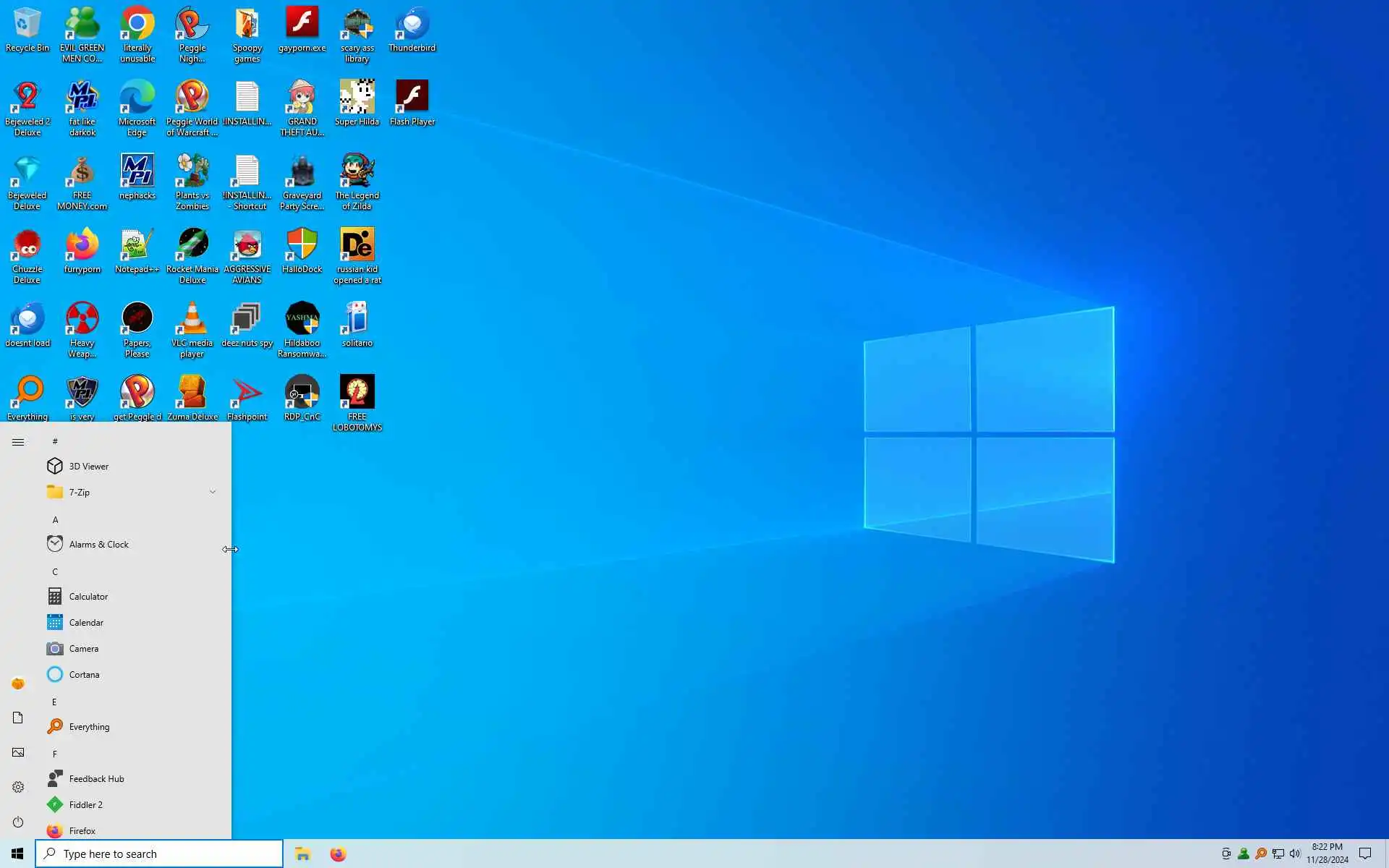
Task: Open the Notepad++ desktop shortcut
Action: pyautogui.click(x=137, y=247)
